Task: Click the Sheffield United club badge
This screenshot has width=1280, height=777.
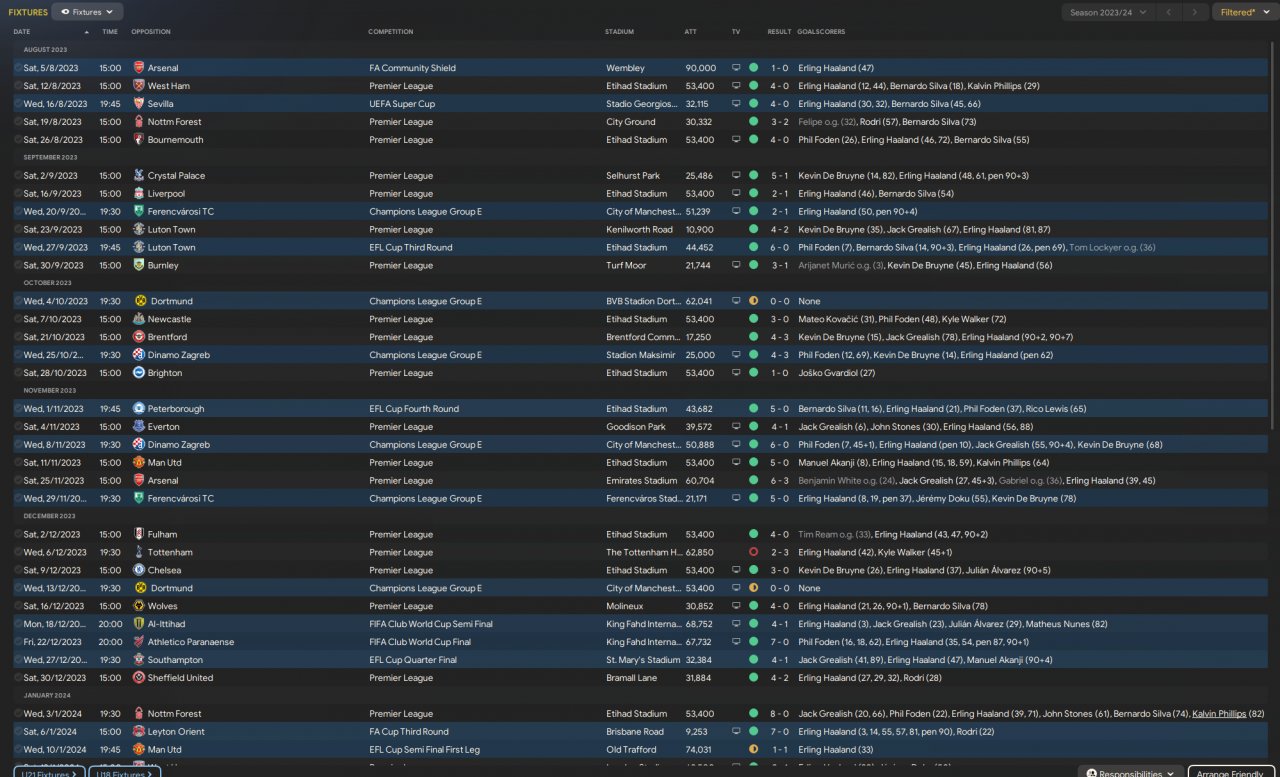Action: coord(139,678)
